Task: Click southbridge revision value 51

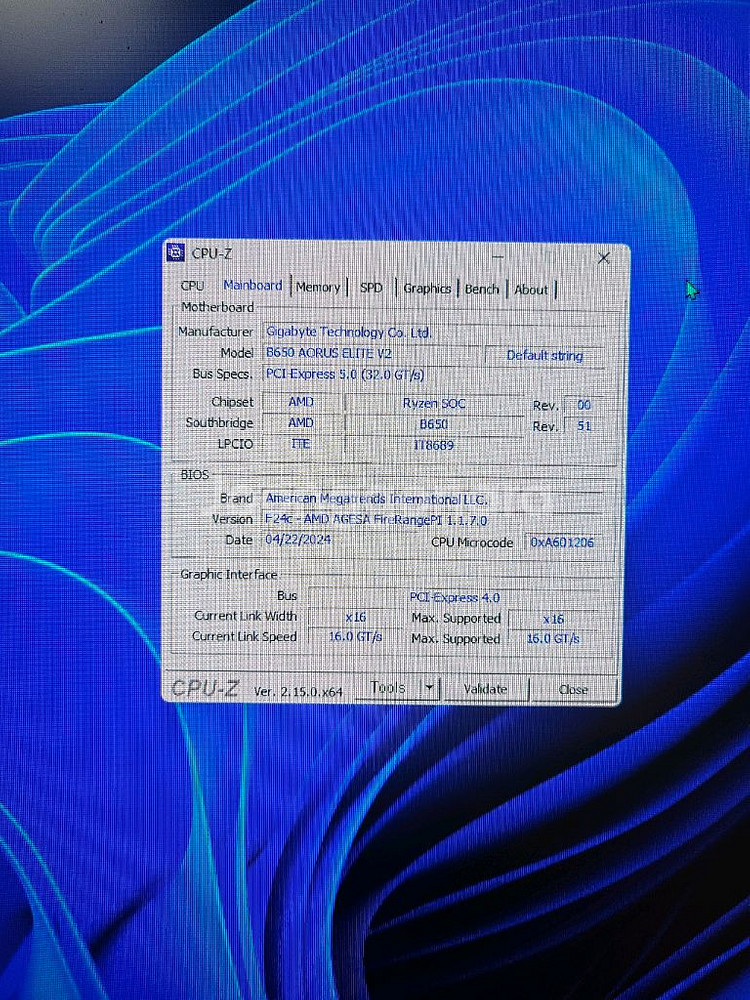Action: tap(584, 425)
